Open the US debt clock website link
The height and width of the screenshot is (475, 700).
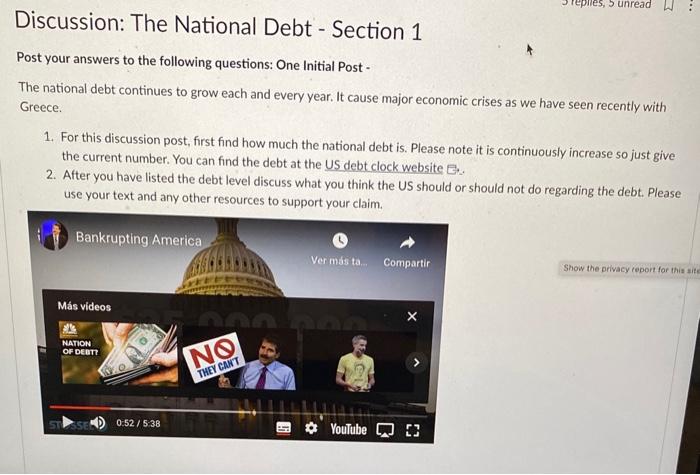(383, 167)
